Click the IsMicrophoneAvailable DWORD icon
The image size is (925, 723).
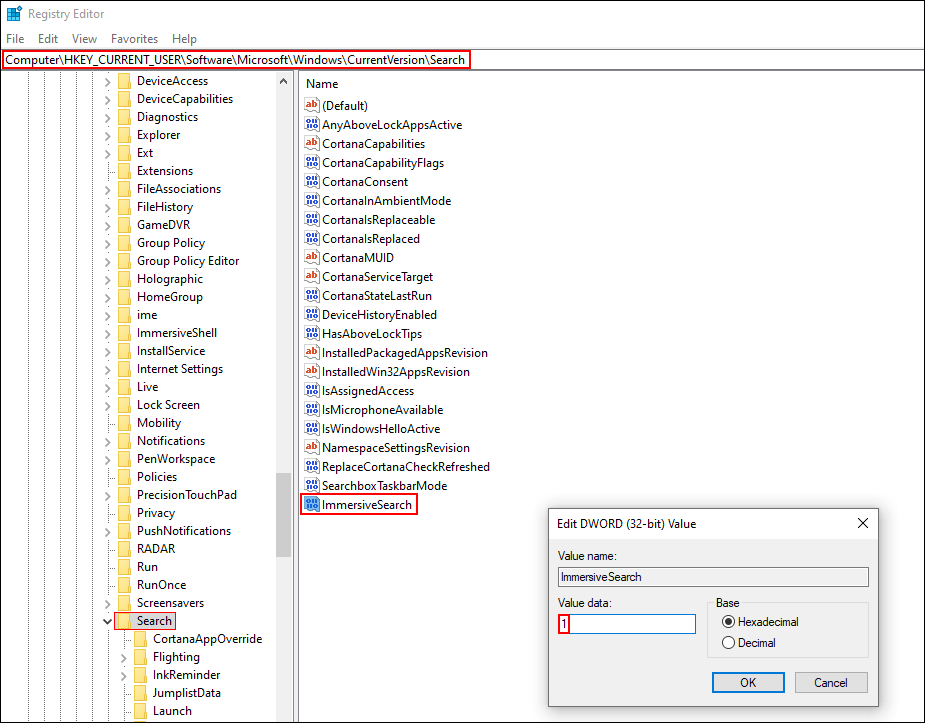tap(311, 409)
